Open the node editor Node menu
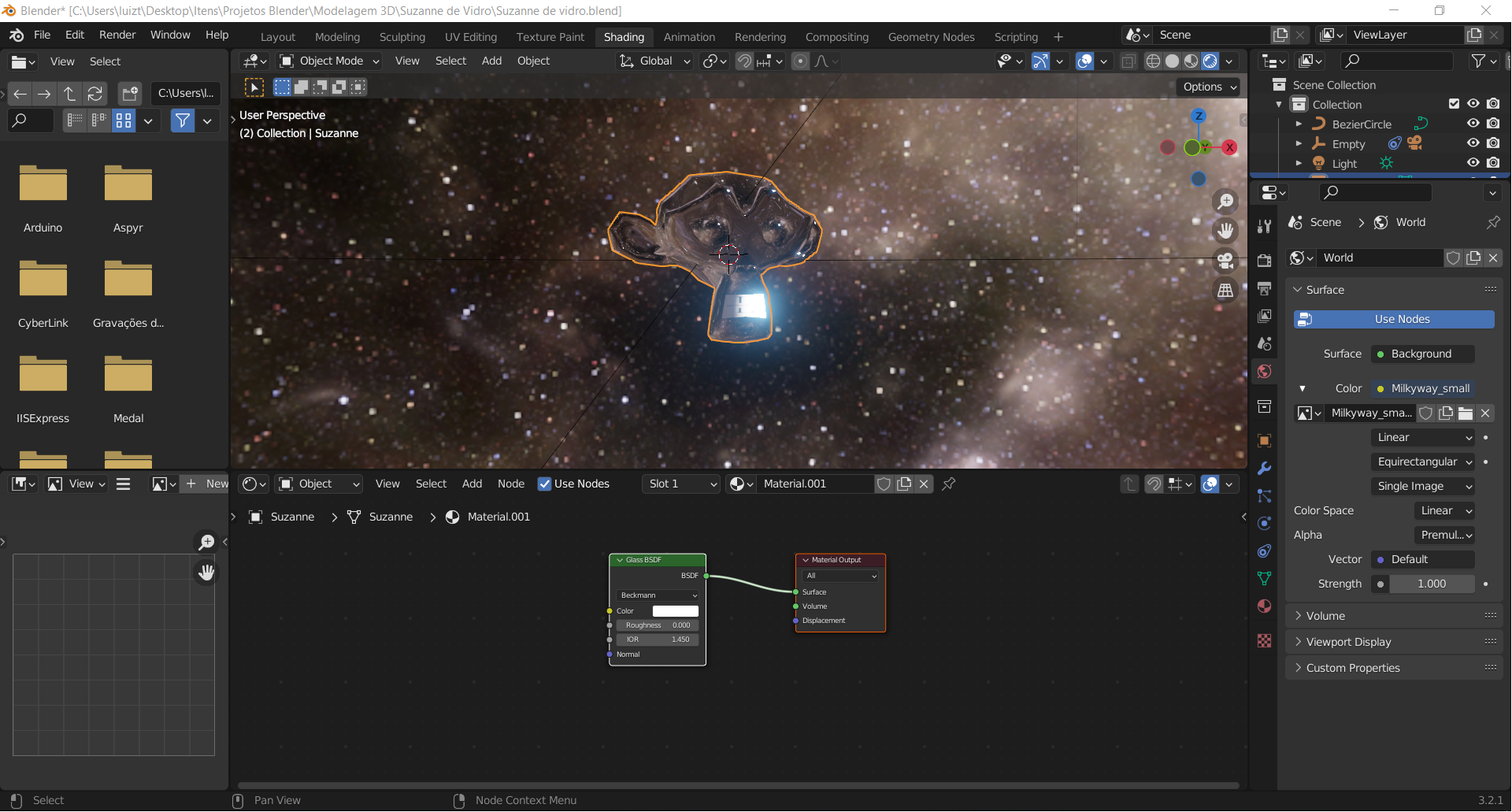Screen dimensions: 1512x812 pos(511,484)
